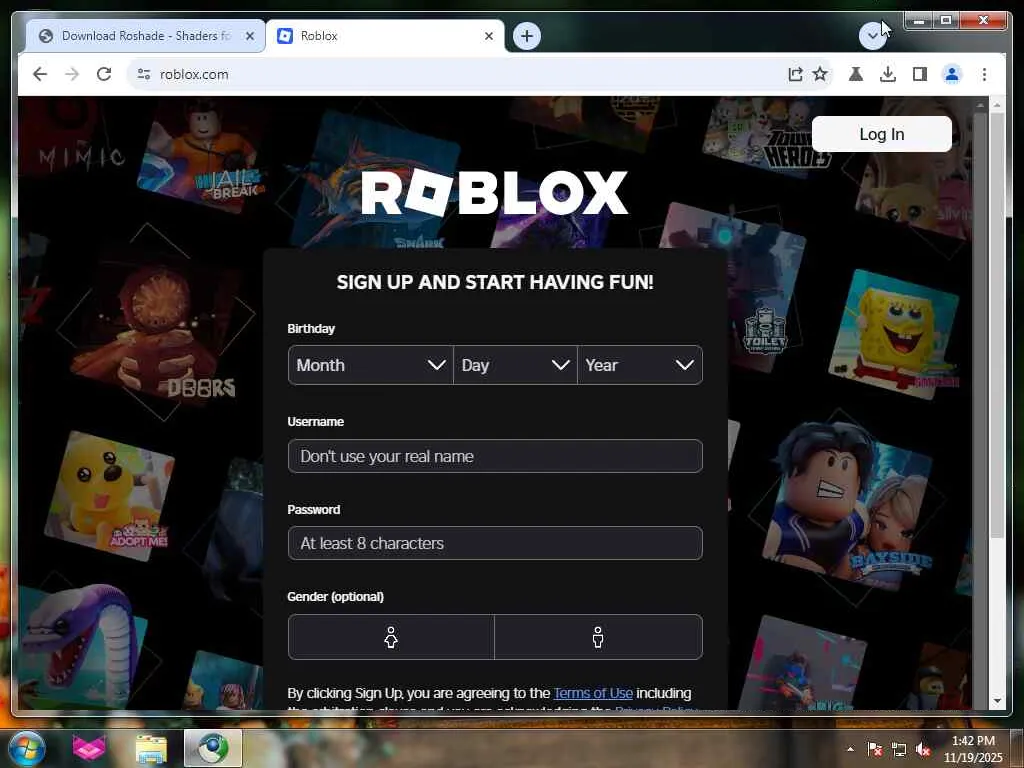The width and height of the screenshot is (1024, 768).
Task: Open the Action Center flag icon
Action: click(x=874, y=749)
